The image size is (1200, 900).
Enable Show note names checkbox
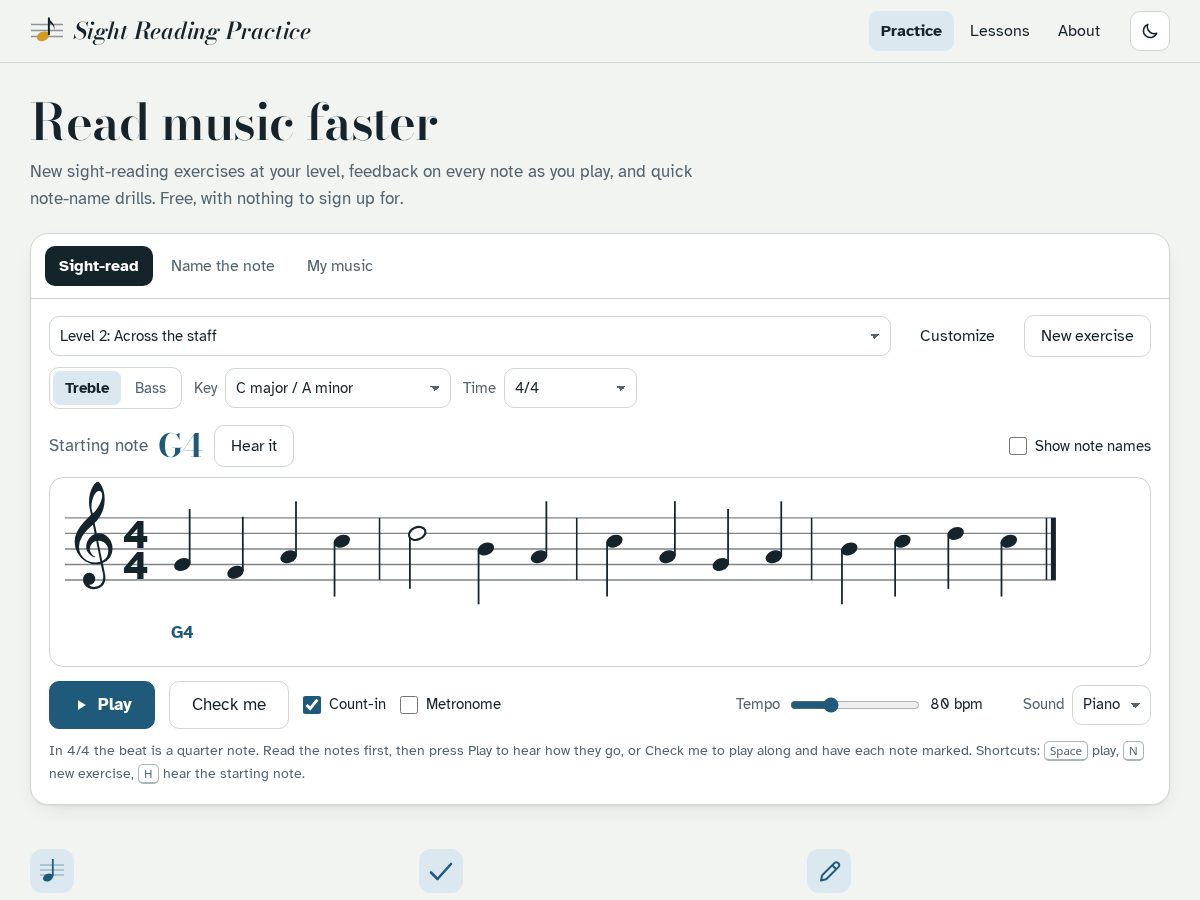pos(1018,446)
